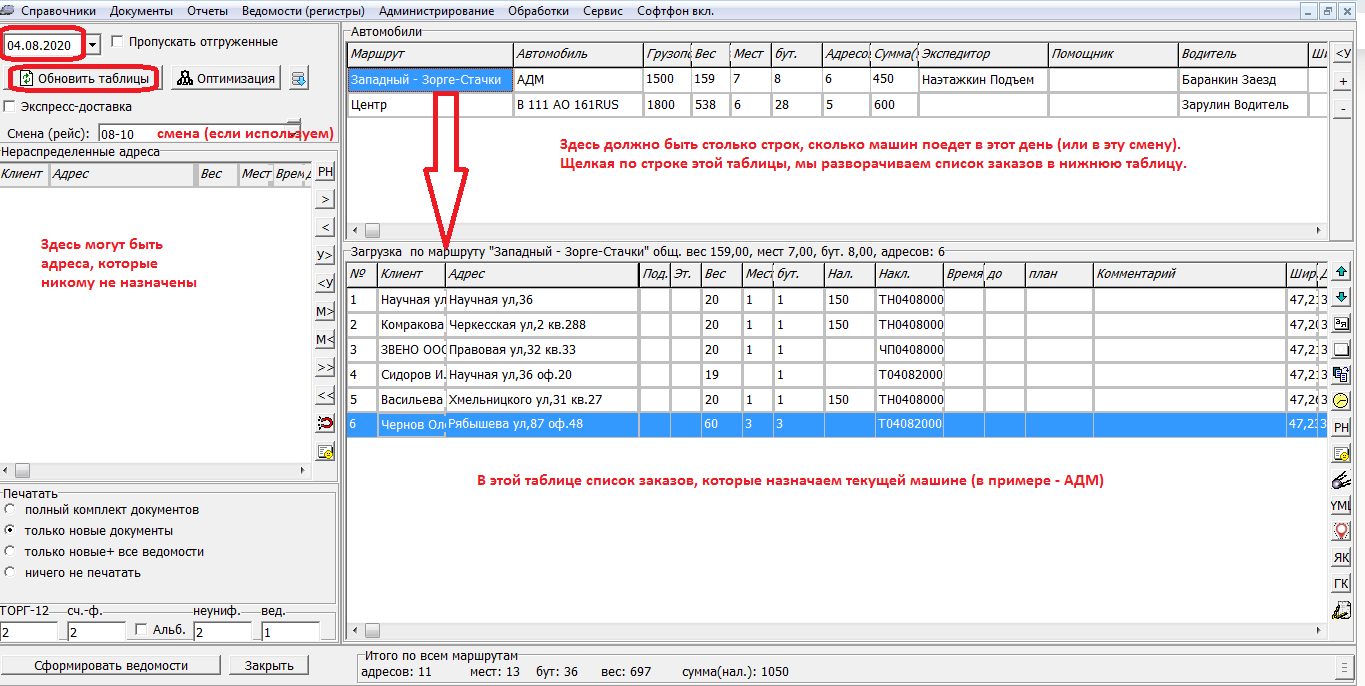The width and height of the screenshot is (1365, 686).
Task: Click the database icon next to Оптимизация
Action: coord(299,79)
